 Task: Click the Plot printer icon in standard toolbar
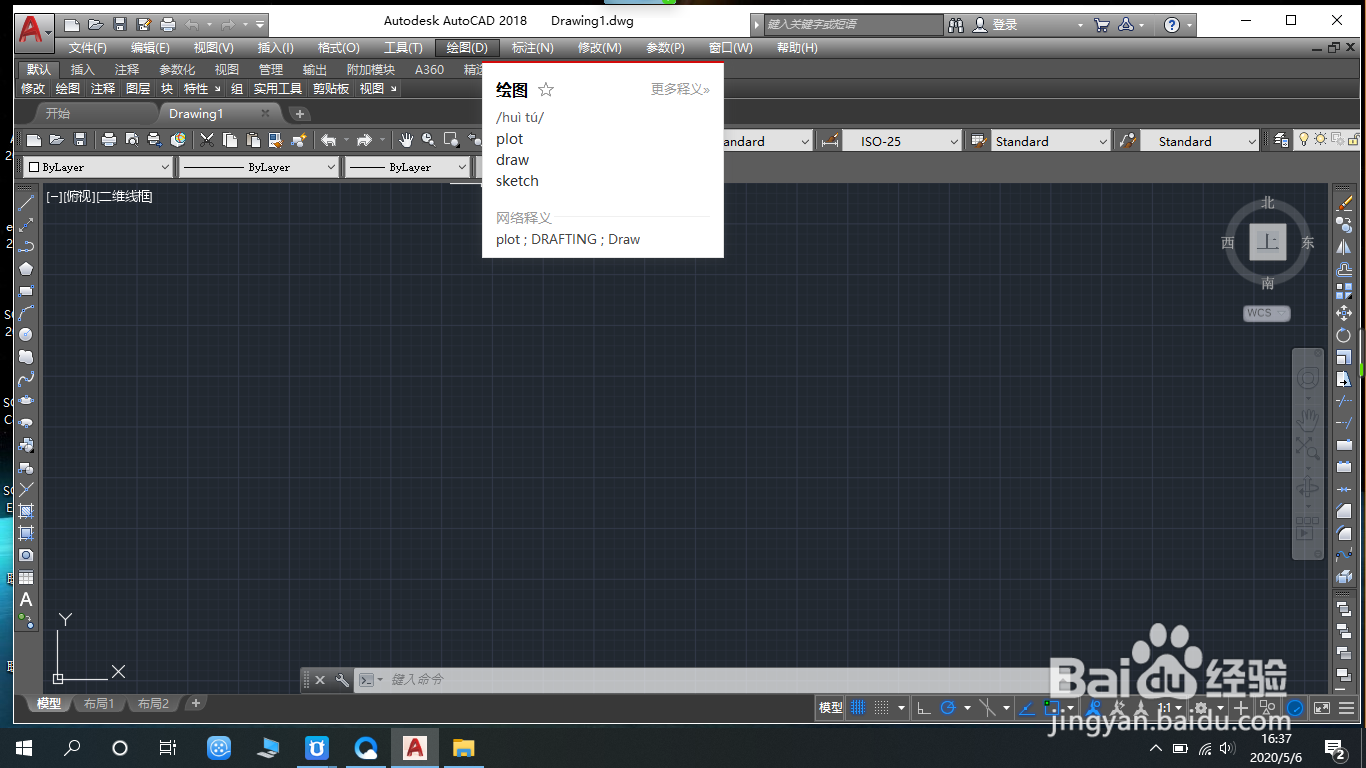(109, 141)
